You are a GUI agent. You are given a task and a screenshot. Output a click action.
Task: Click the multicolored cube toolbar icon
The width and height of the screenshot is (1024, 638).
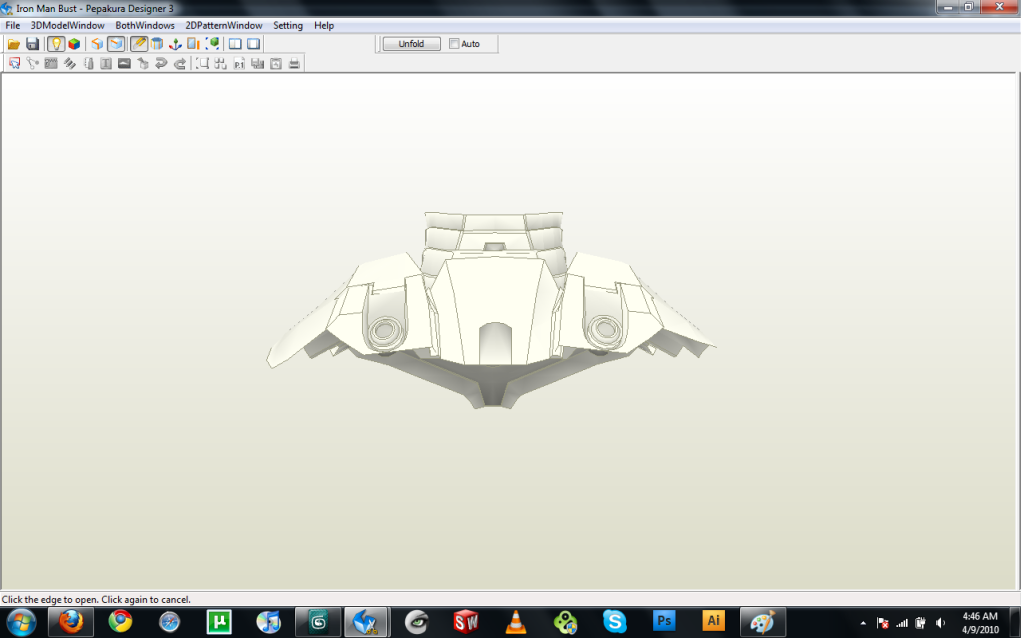75,44
